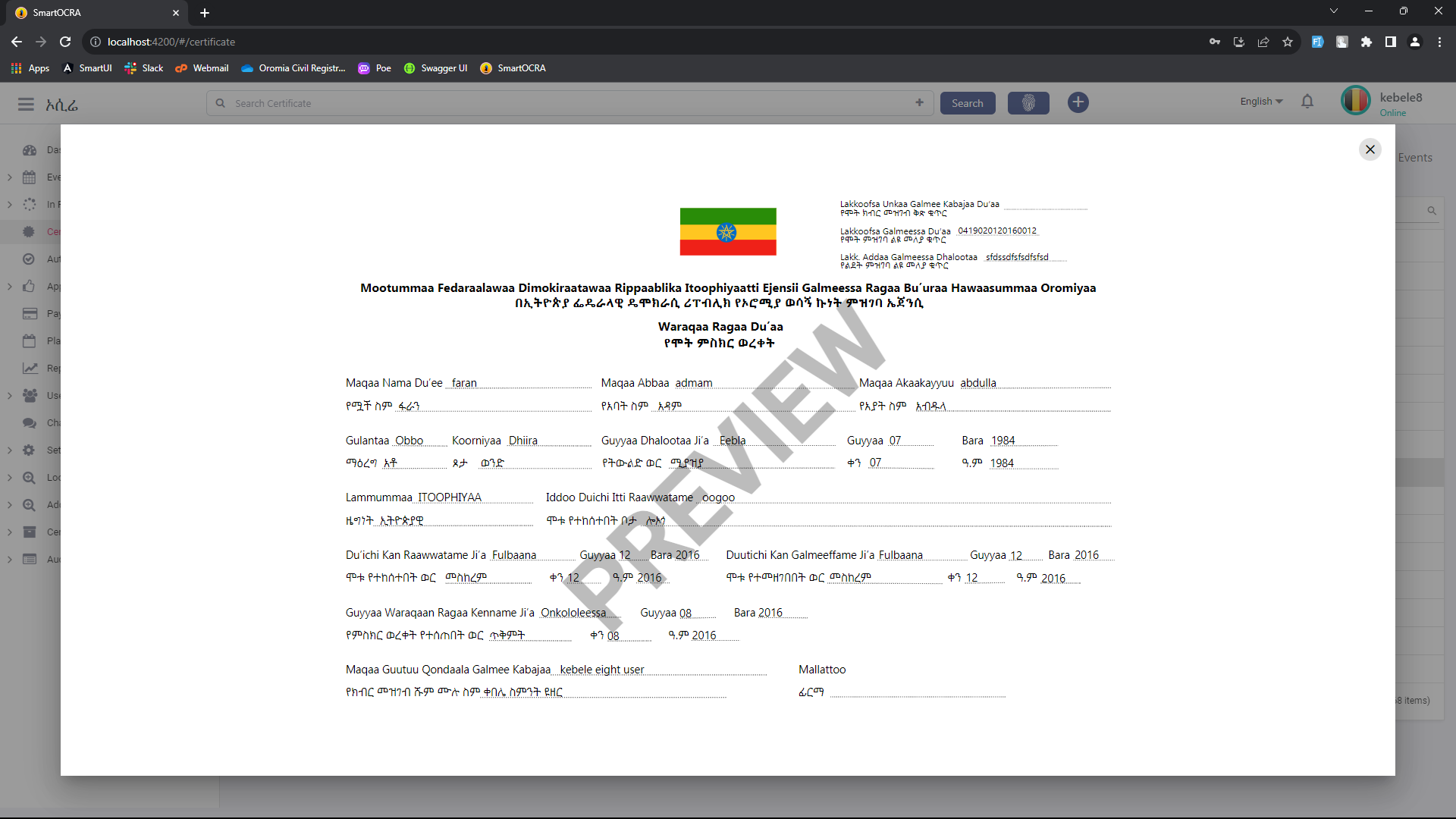Click the In Progress spinner sidebar icon
The image size is (1456, 819).
click(29, 205)
